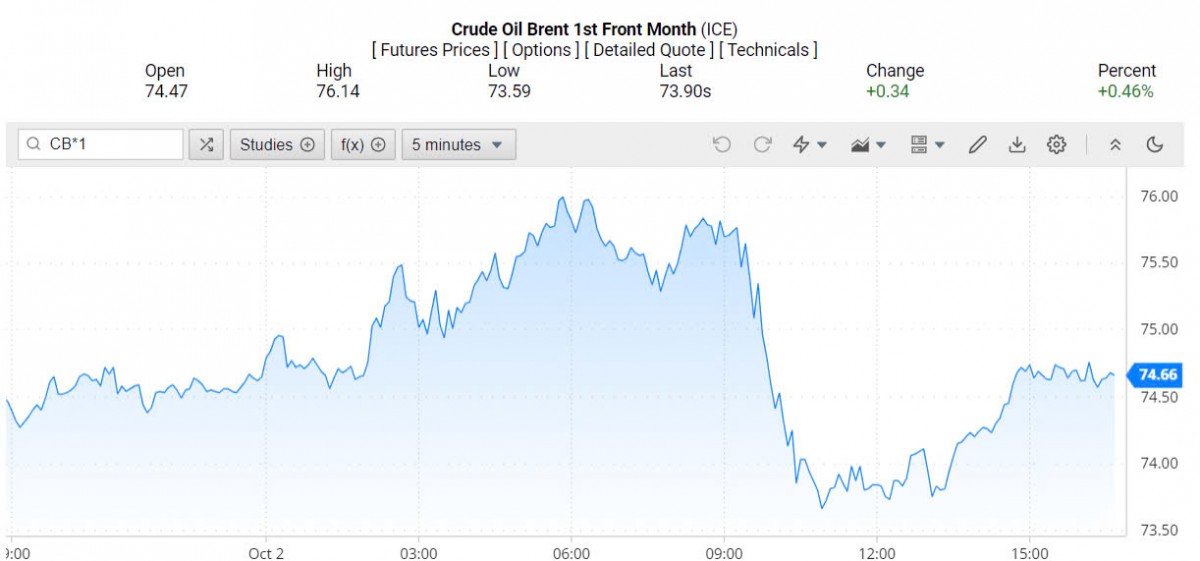Open the 5 minutes interval dropdown
This screenshot has width=1200, height=561.
click(x=459, y=145)
